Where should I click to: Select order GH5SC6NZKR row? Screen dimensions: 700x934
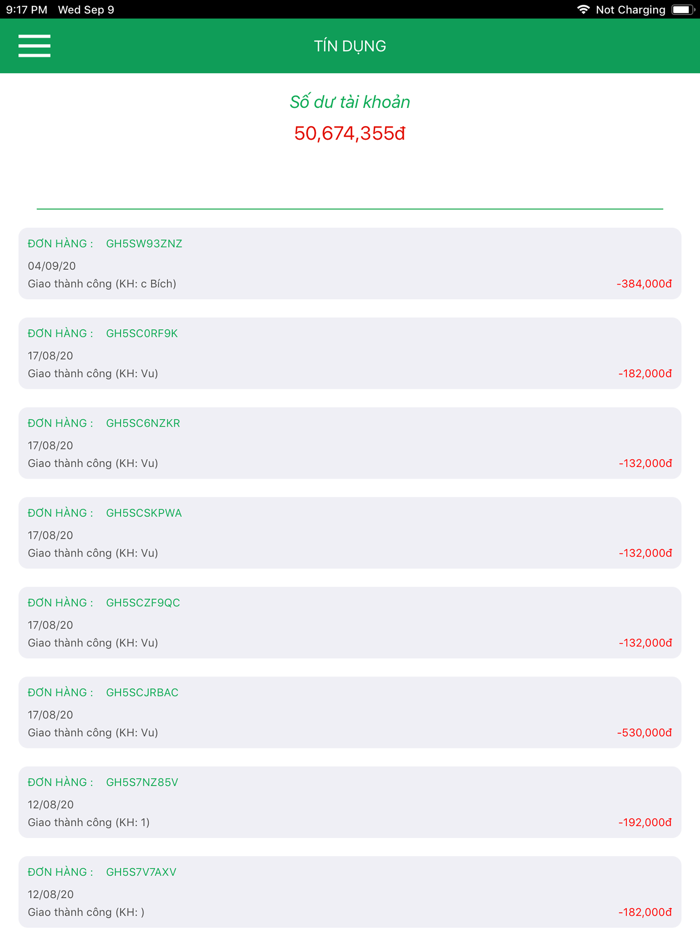point(350,443)
